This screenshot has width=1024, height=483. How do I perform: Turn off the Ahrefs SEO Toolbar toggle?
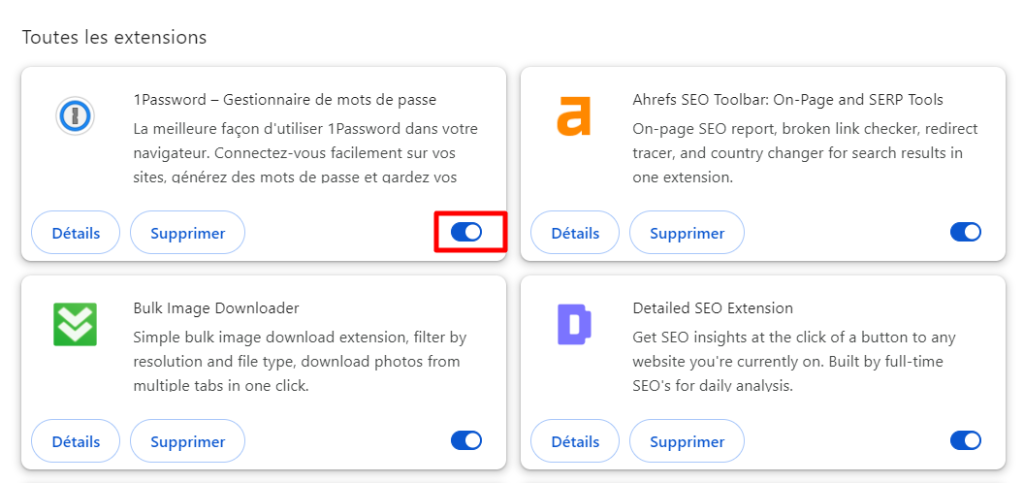tap(965, 233)
